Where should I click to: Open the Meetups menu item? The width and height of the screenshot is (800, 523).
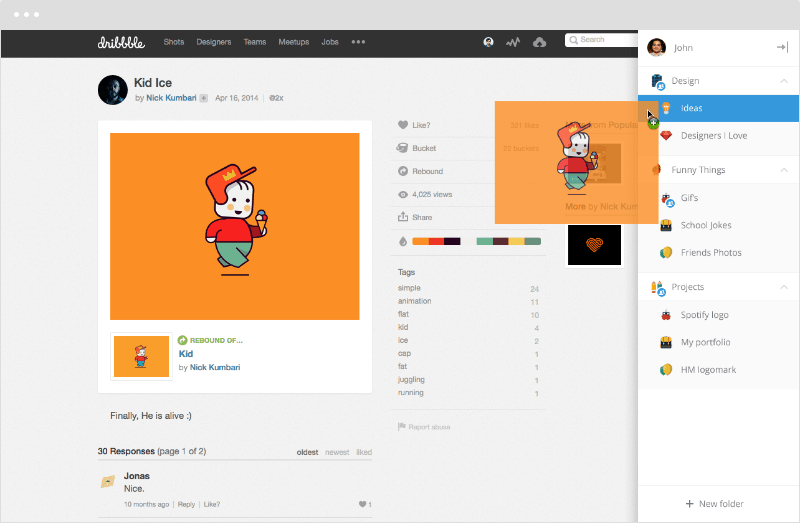click(294, 42)
